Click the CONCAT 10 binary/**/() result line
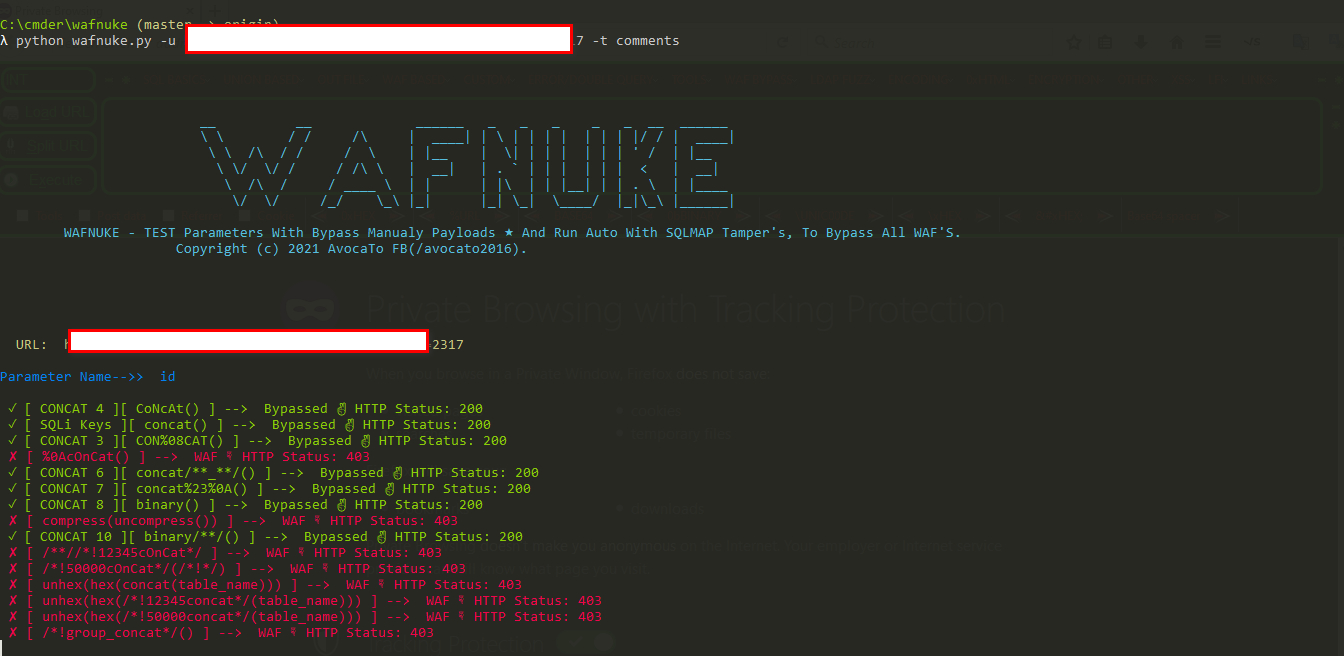The image size is (1344, 656). (265, 537)
